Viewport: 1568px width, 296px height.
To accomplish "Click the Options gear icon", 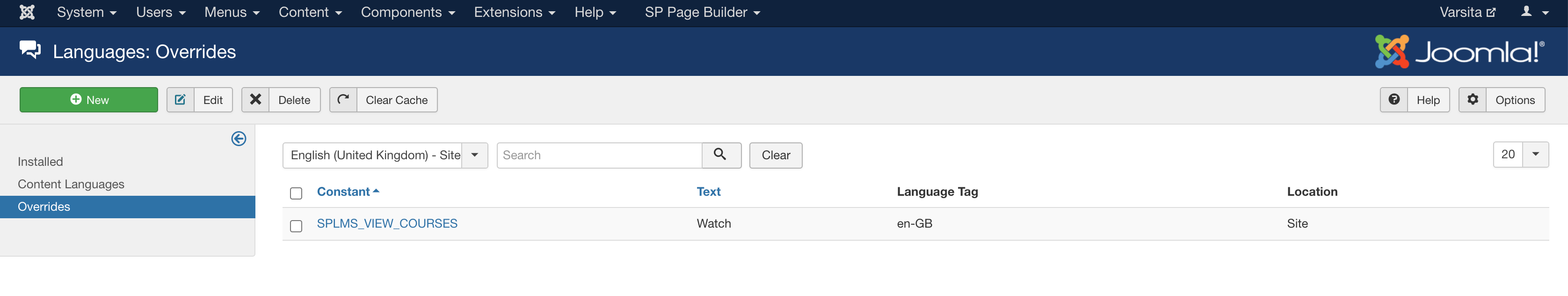I will pos(1473,100).
